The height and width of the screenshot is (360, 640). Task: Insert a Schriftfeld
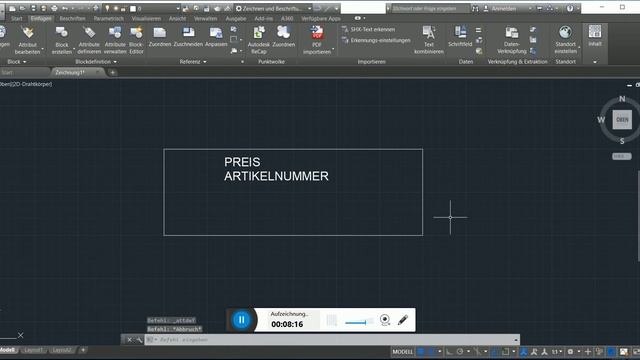[x=460, y=36]
